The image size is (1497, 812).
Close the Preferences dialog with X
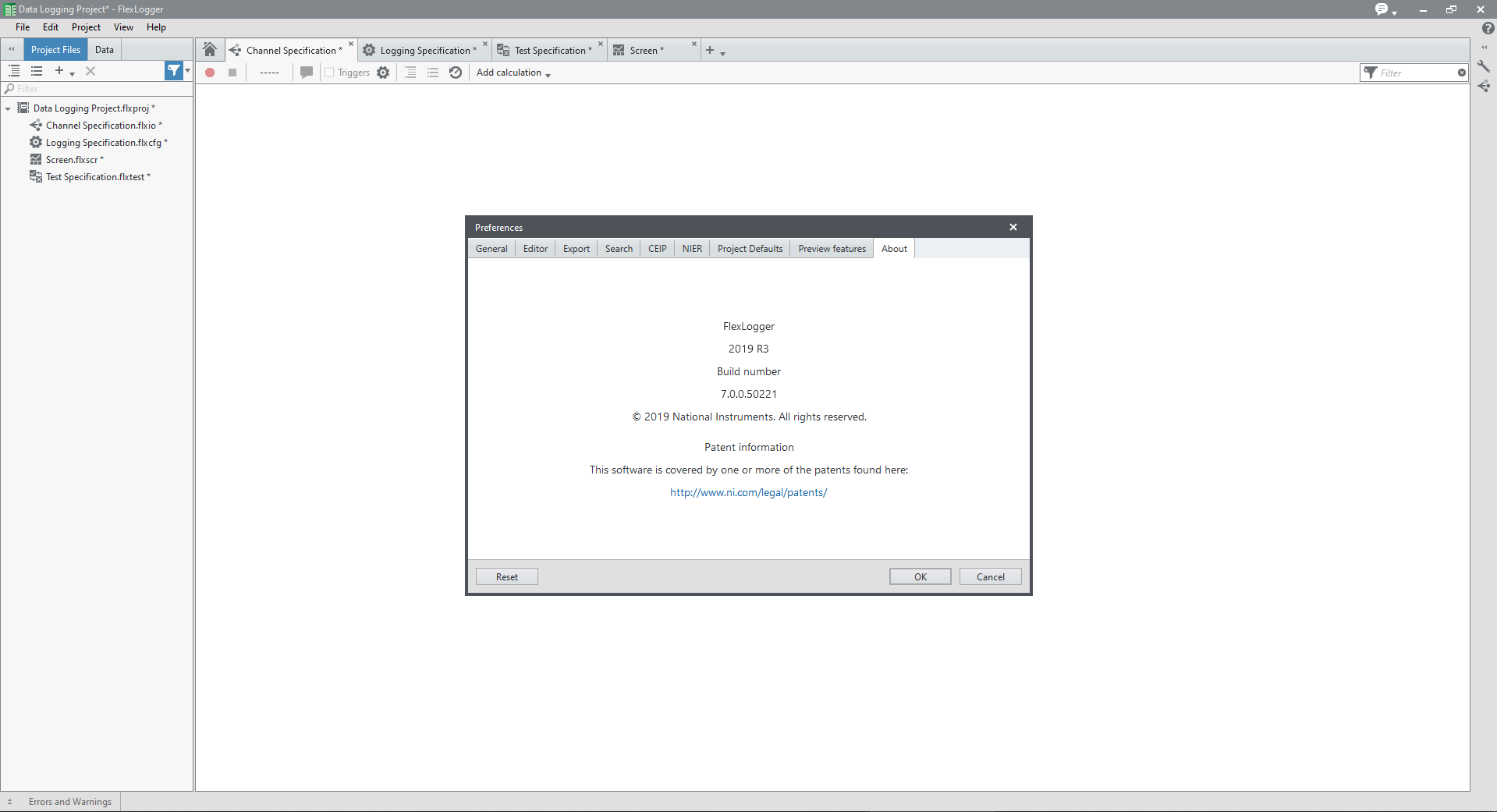coord(1013,227)
